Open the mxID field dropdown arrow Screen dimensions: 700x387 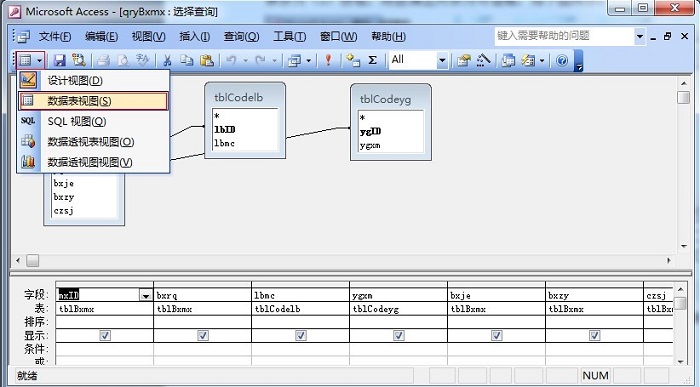click(x=146, y=295)
